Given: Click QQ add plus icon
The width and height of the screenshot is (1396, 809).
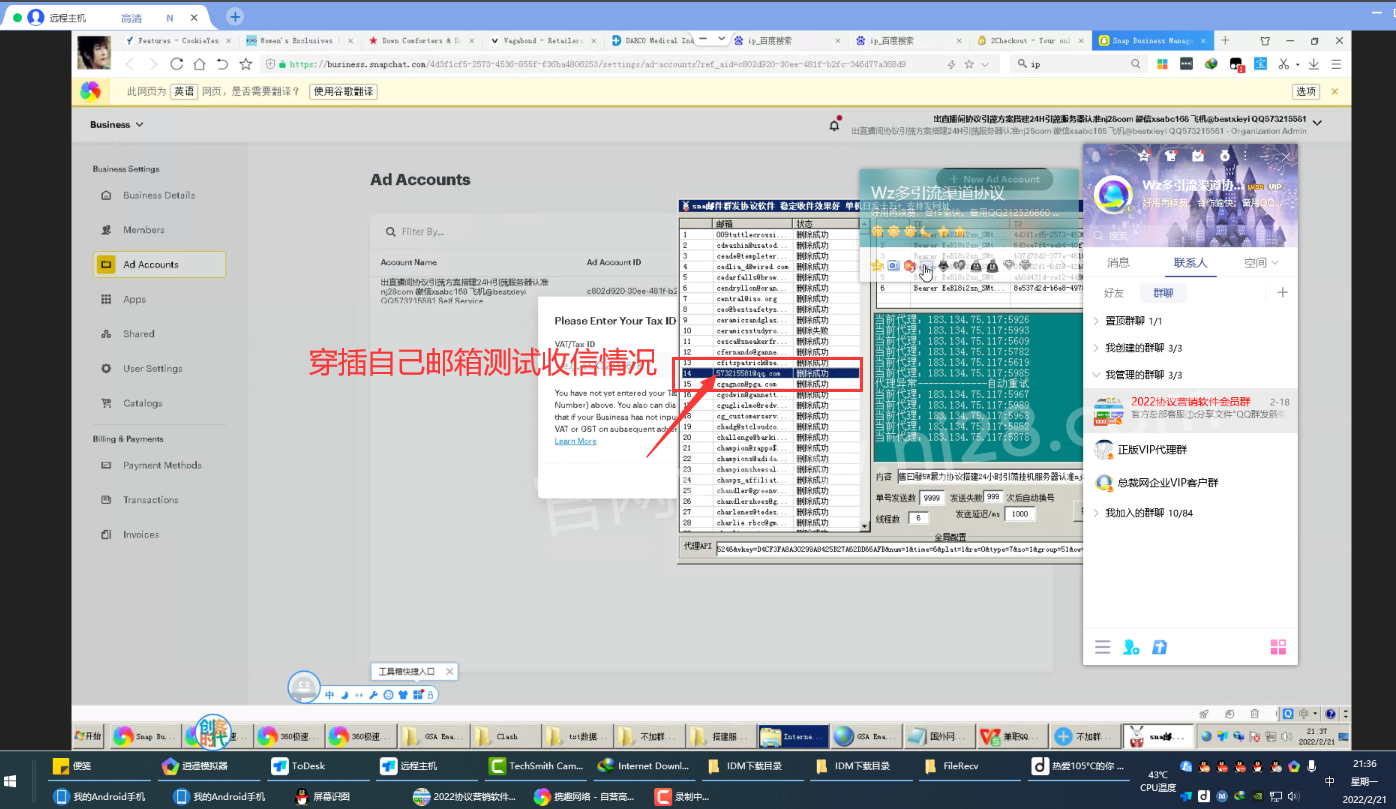Looking at the screenshot, I should 1282,293.
